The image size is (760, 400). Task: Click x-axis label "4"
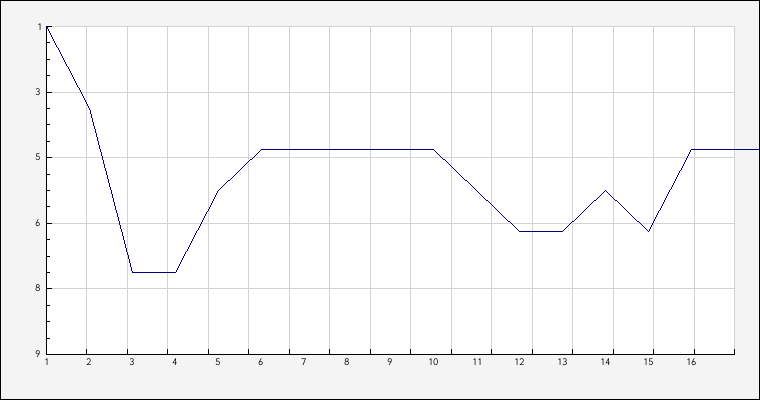point(174,362)
